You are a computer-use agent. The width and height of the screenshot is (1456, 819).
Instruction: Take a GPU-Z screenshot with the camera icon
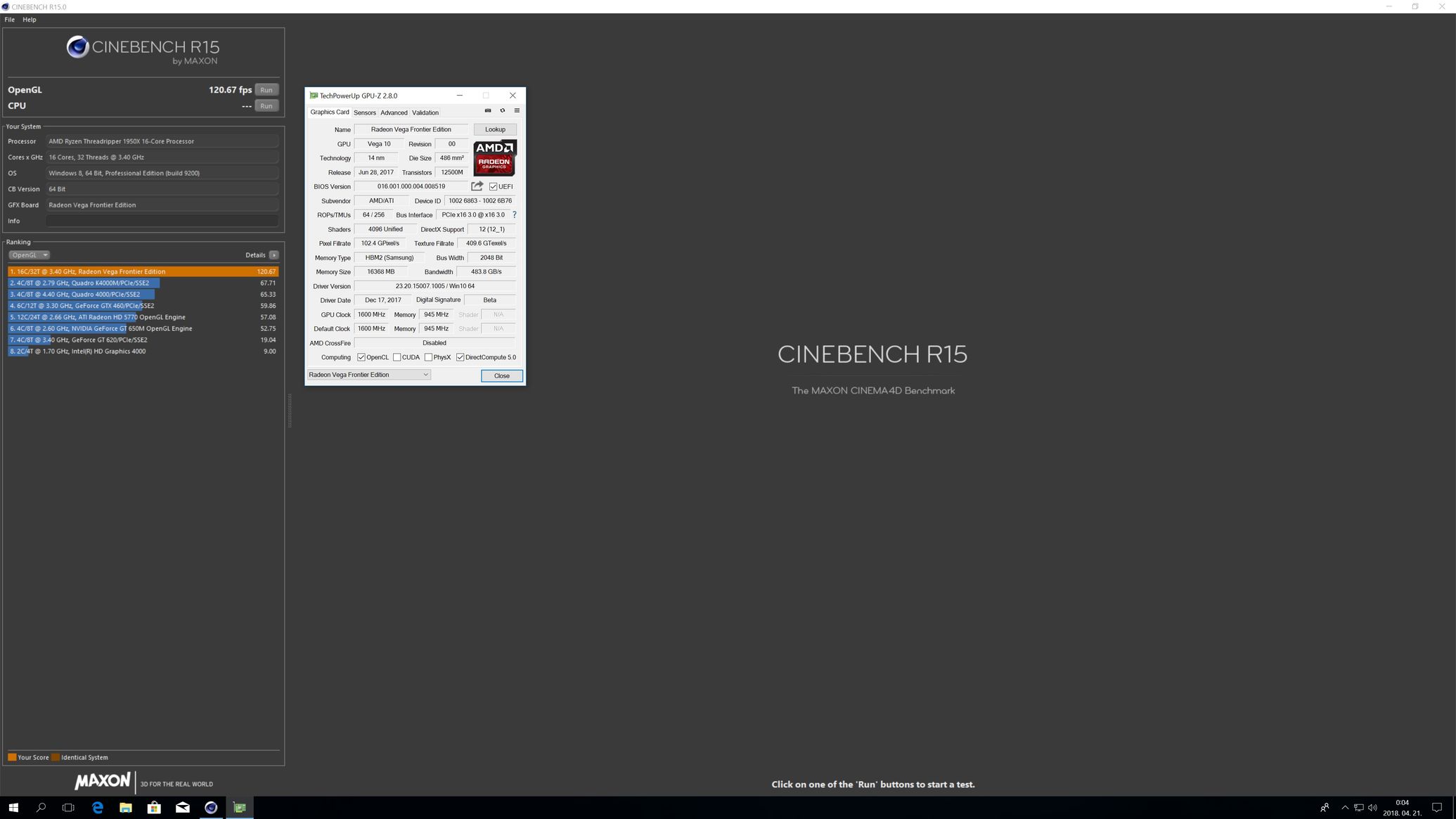click(488, 110)
